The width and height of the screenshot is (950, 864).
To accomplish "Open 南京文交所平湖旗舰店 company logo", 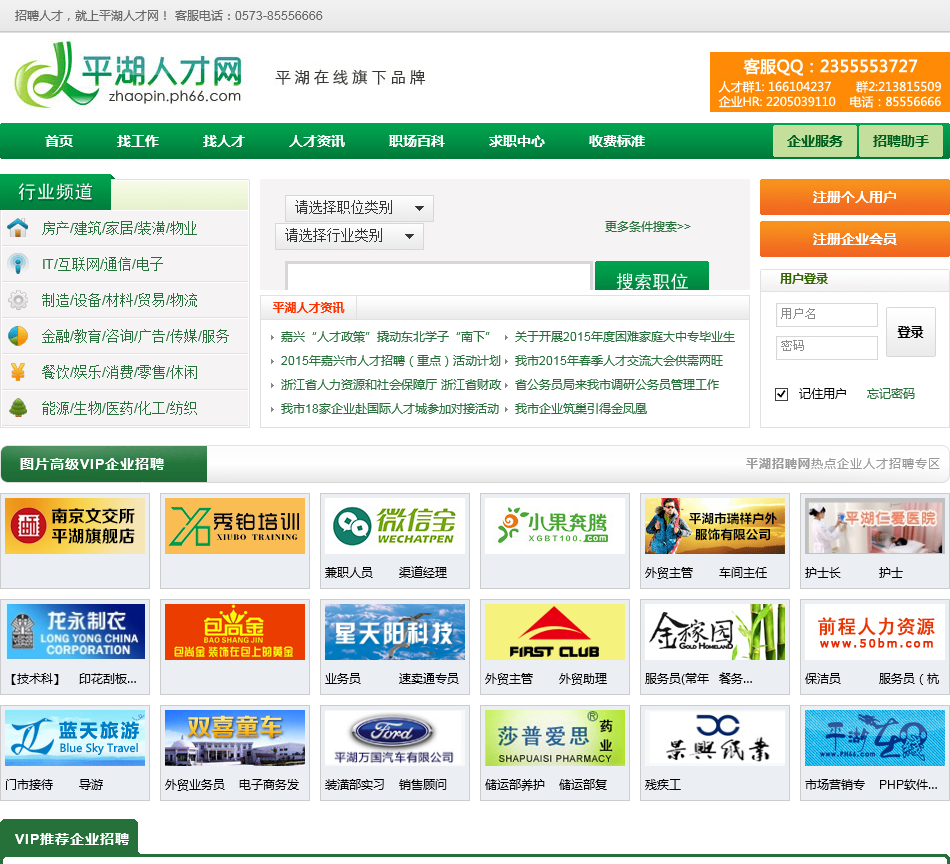I will pos(75,526).
